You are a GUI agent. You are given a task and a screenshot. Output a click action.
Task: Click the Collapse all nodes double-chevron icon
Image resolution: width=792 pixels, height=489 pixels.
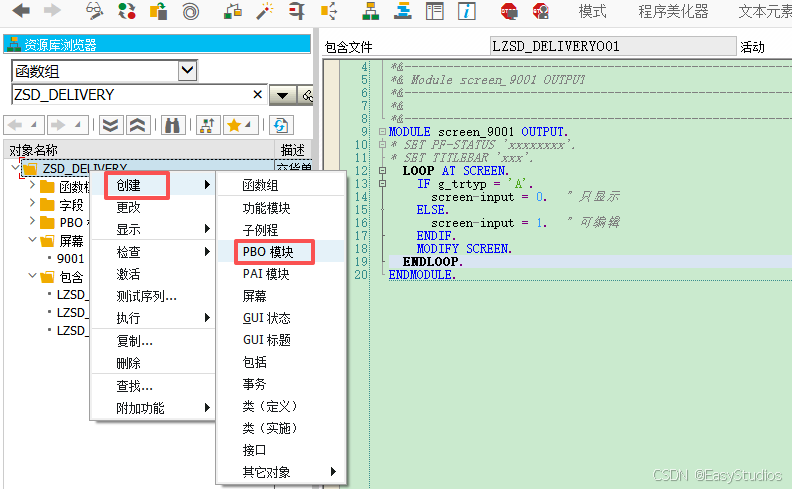pos(137,125)
